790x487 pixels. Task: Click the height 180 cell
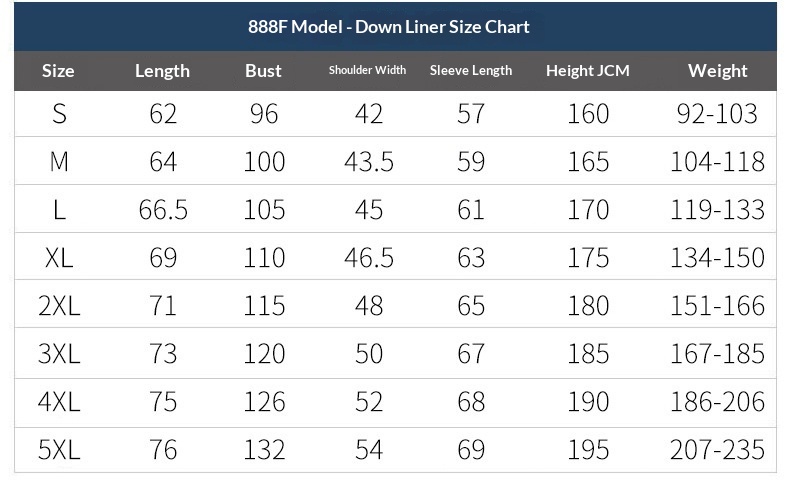point(588,306)
